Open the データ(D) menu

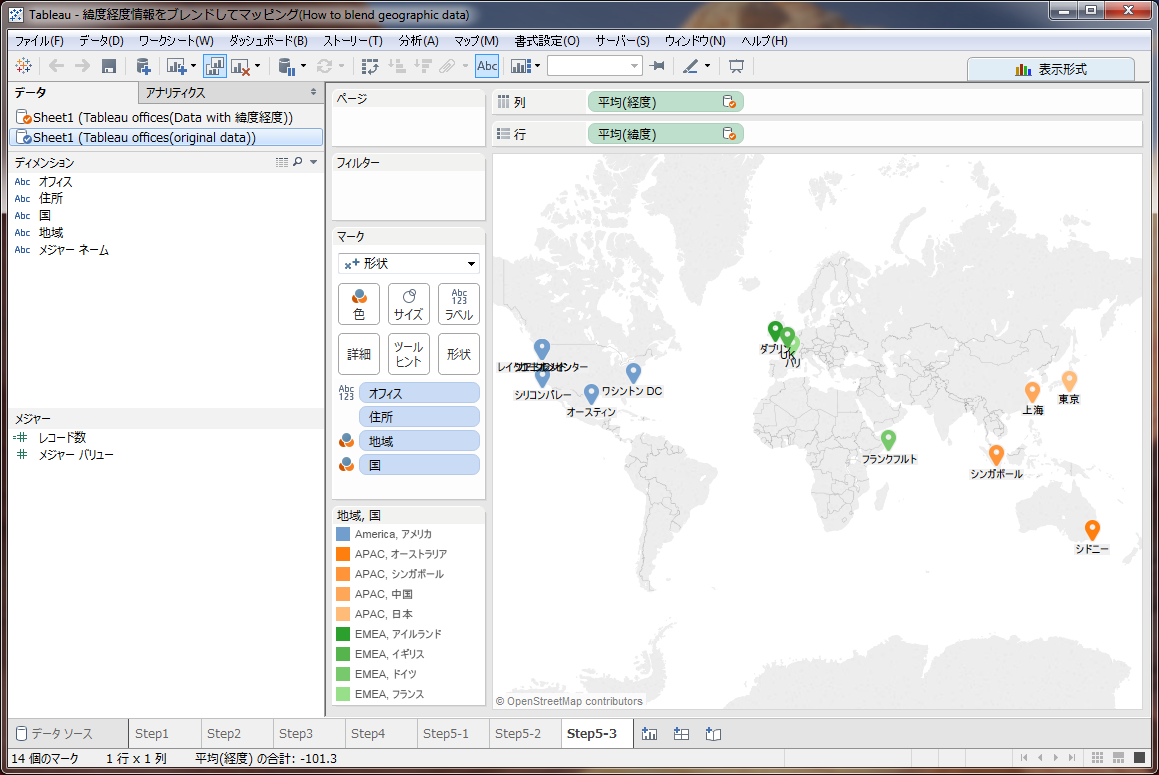(101, 41)
